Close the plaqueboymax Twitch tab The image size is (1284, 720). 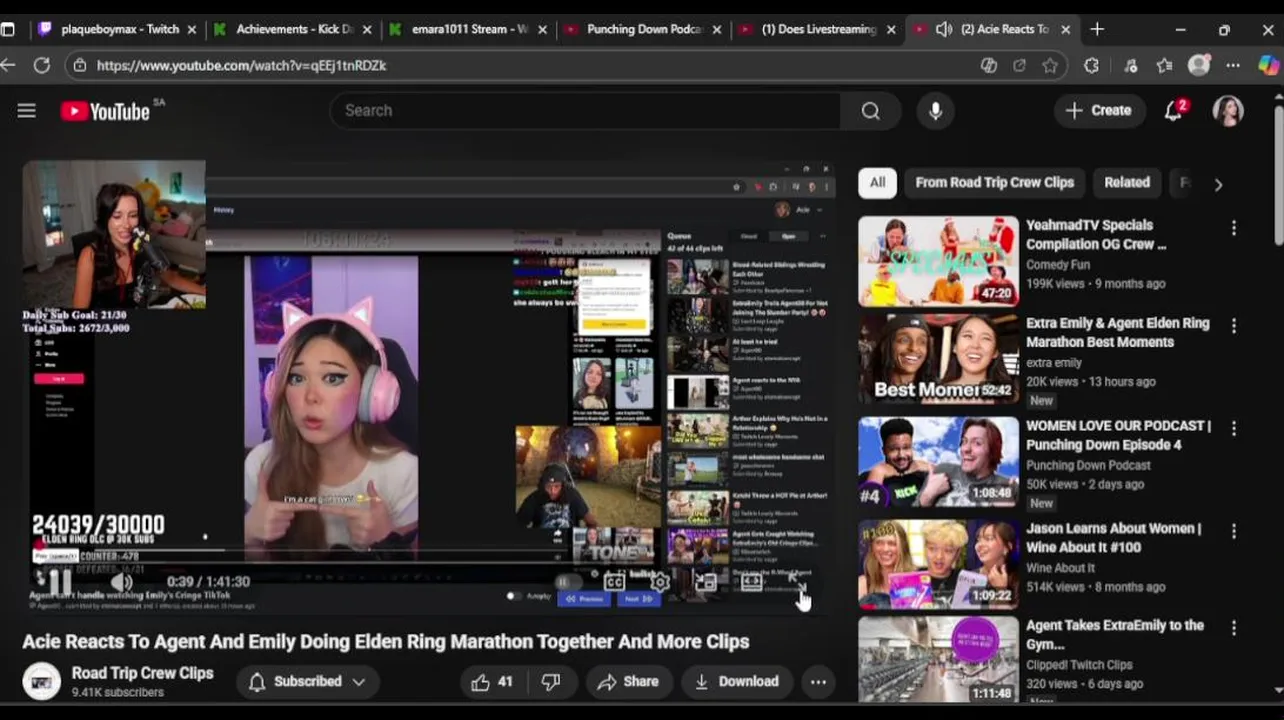[192, 30]
